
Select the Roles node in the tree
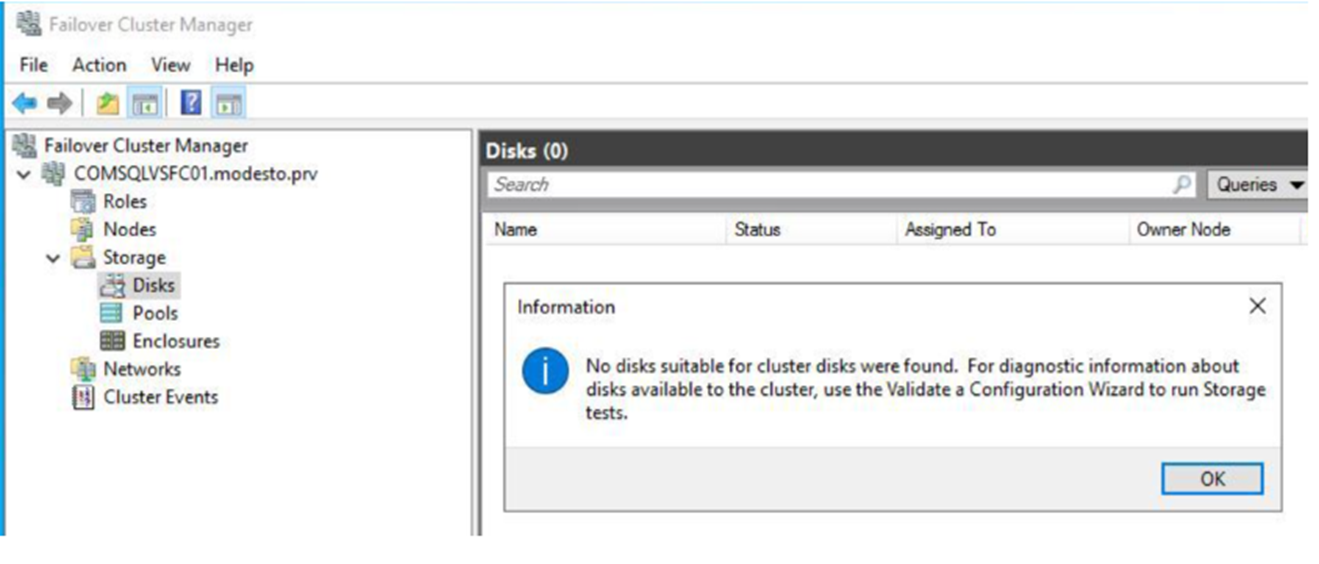tap(124, 201)
